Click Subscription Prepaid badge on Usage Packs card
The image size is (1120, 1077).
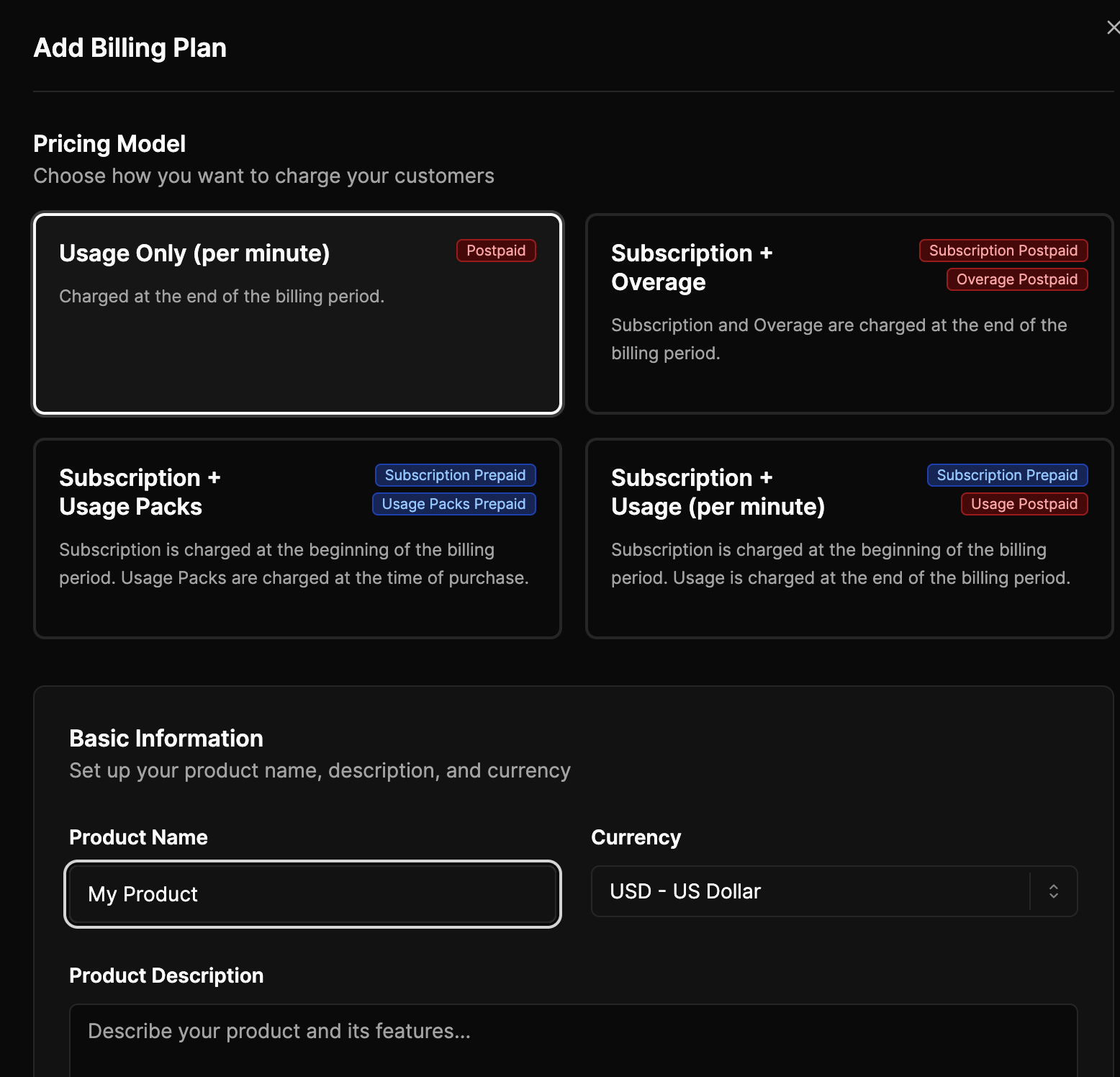click(455, 475)
